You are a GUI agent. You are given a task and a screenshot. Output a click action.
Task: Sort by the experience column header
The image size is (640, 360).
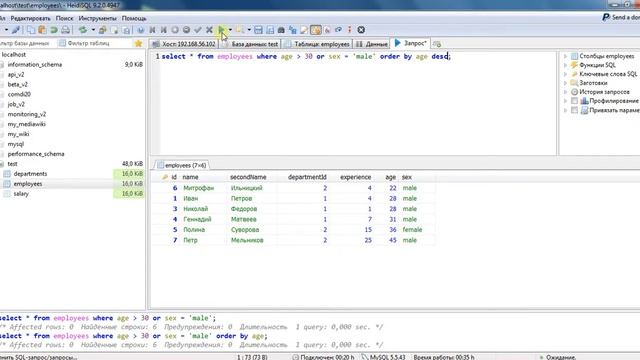pyautogui.click(x=355, y=177)
